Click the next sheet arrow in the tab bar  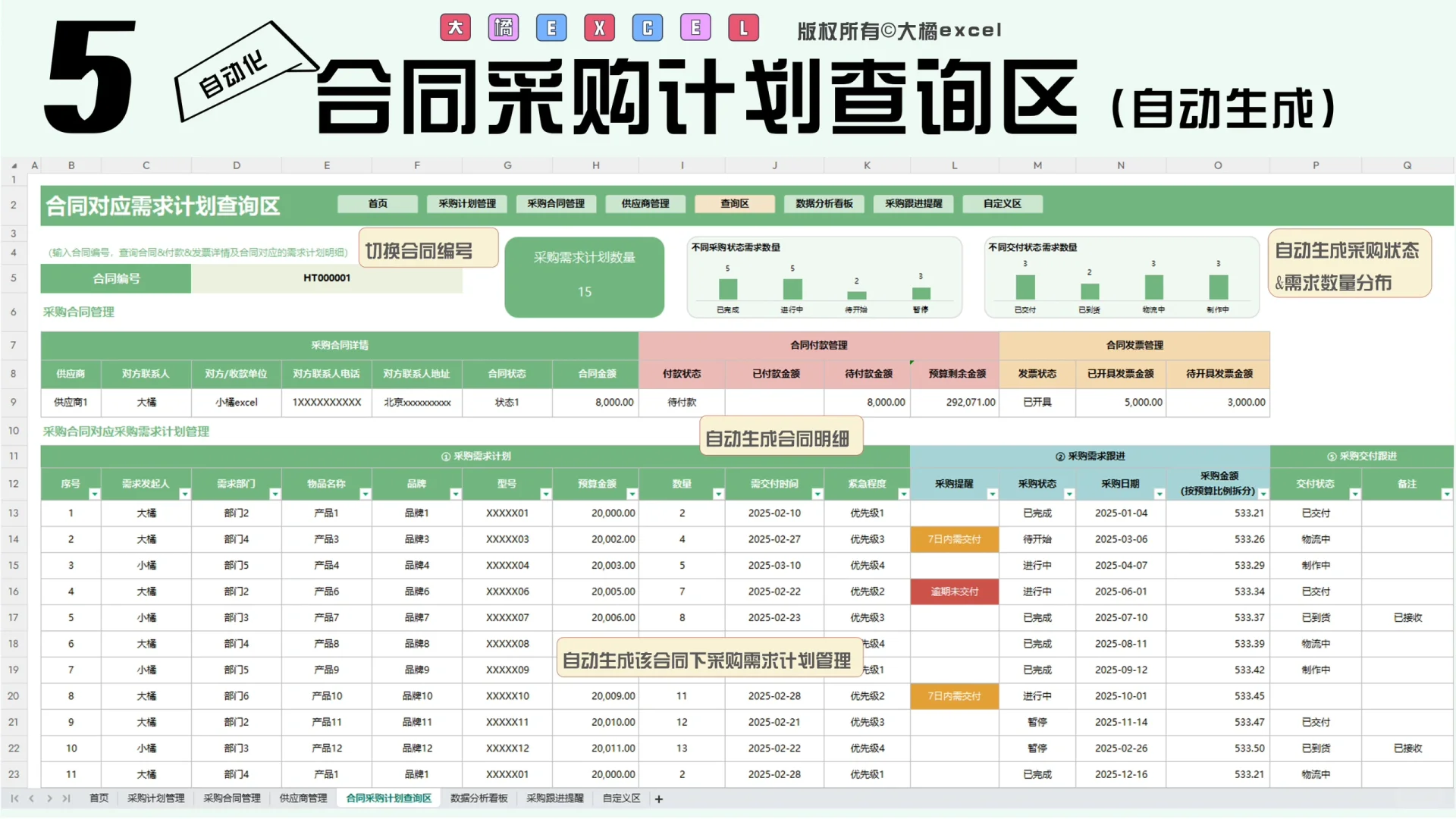pyautogui.click(x=49, y=799)
